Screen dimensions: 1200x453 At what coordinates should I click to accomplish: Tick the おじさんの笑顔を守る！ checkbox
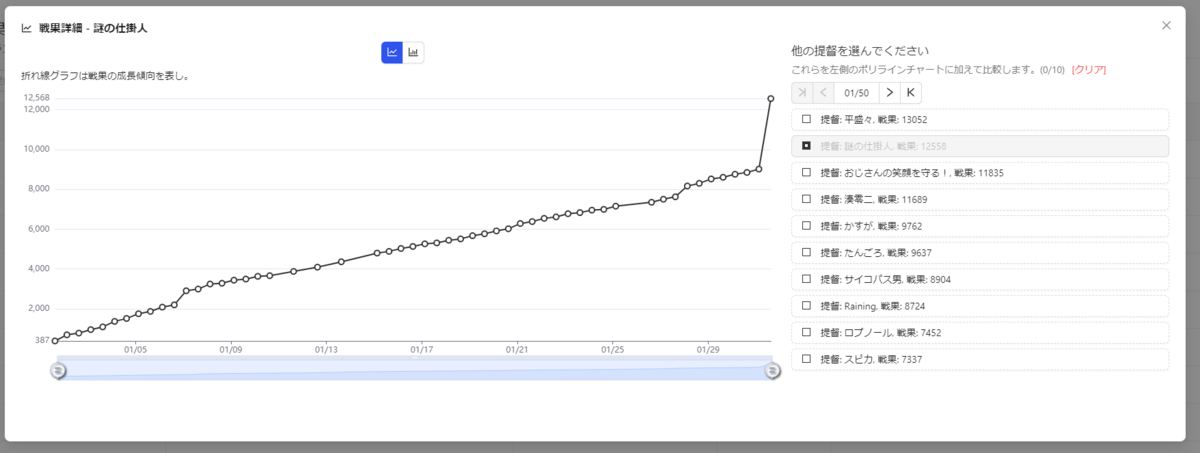806,172
